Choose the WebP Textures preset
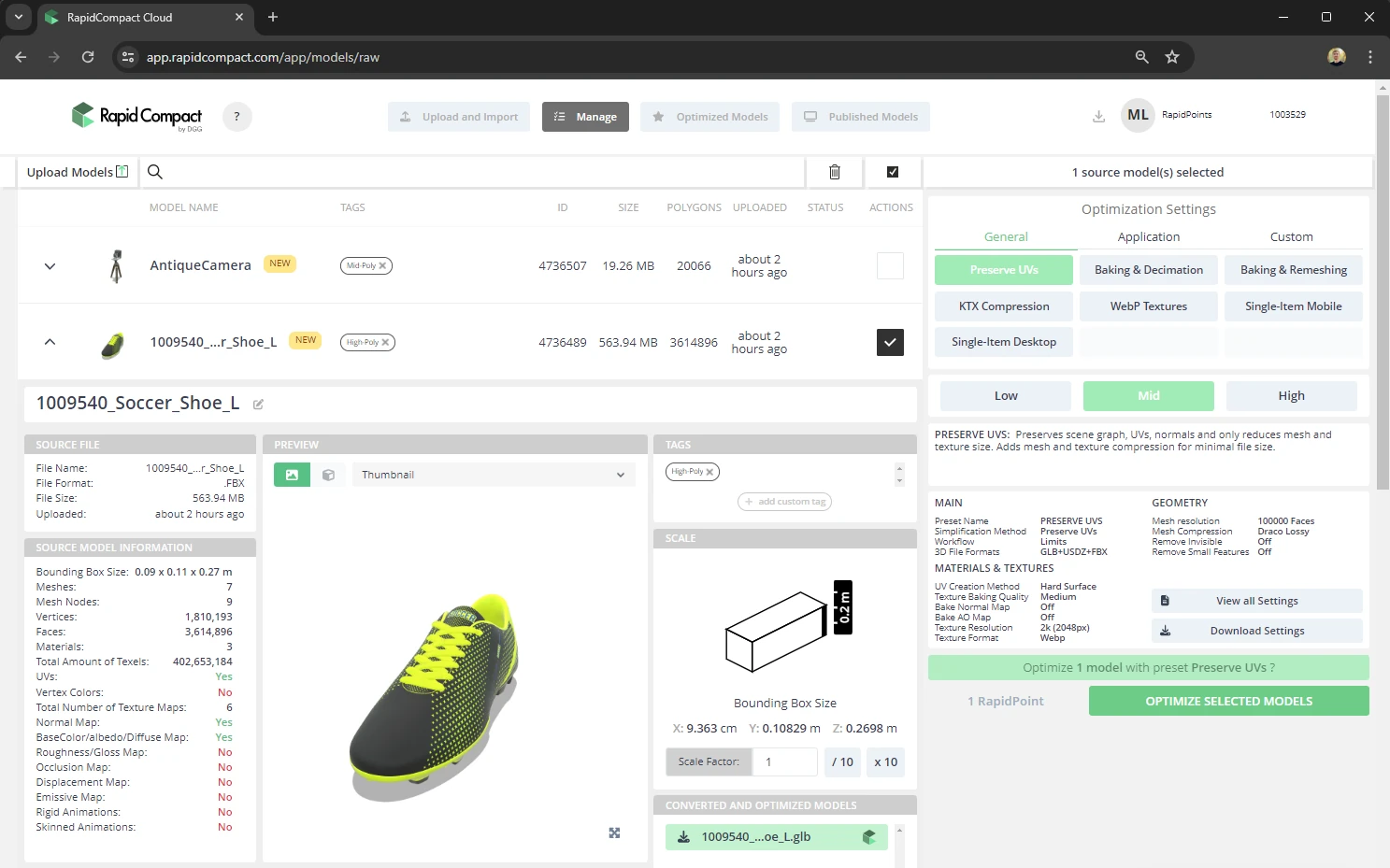This screenshot has width=1390, height=868. coord(1149,306)
